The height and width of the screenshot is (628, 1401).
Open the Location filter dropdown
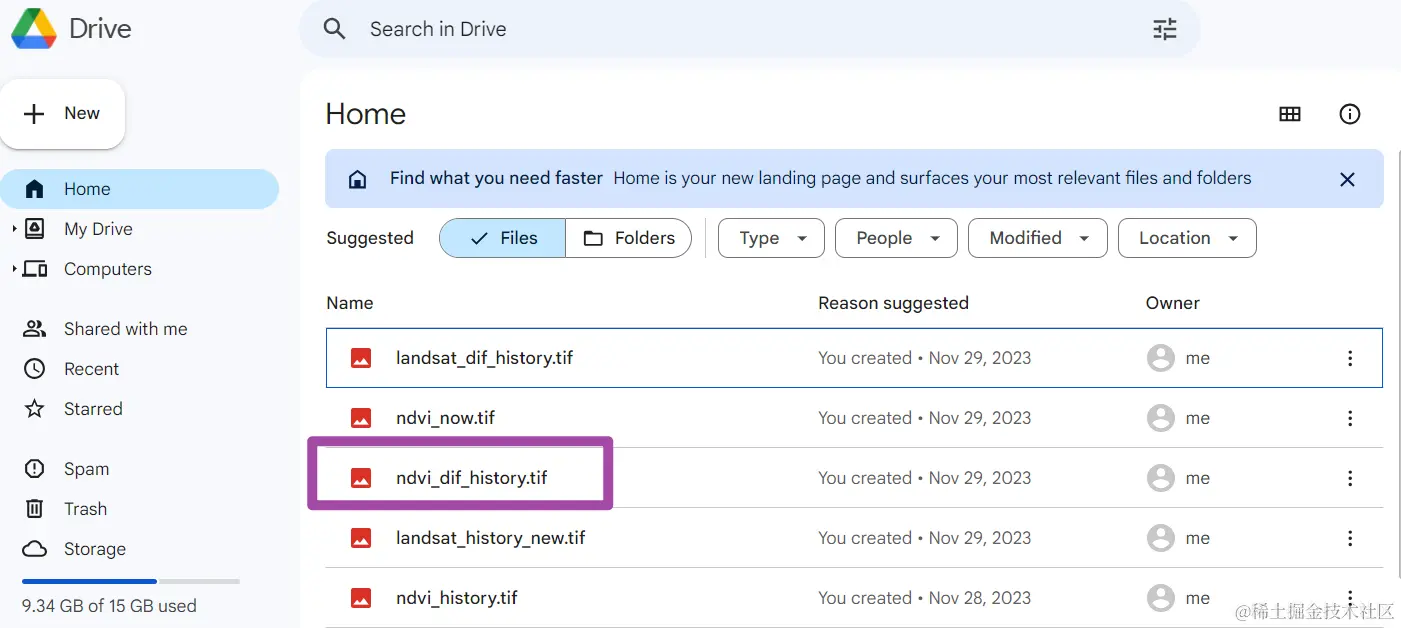point(1187,238)
